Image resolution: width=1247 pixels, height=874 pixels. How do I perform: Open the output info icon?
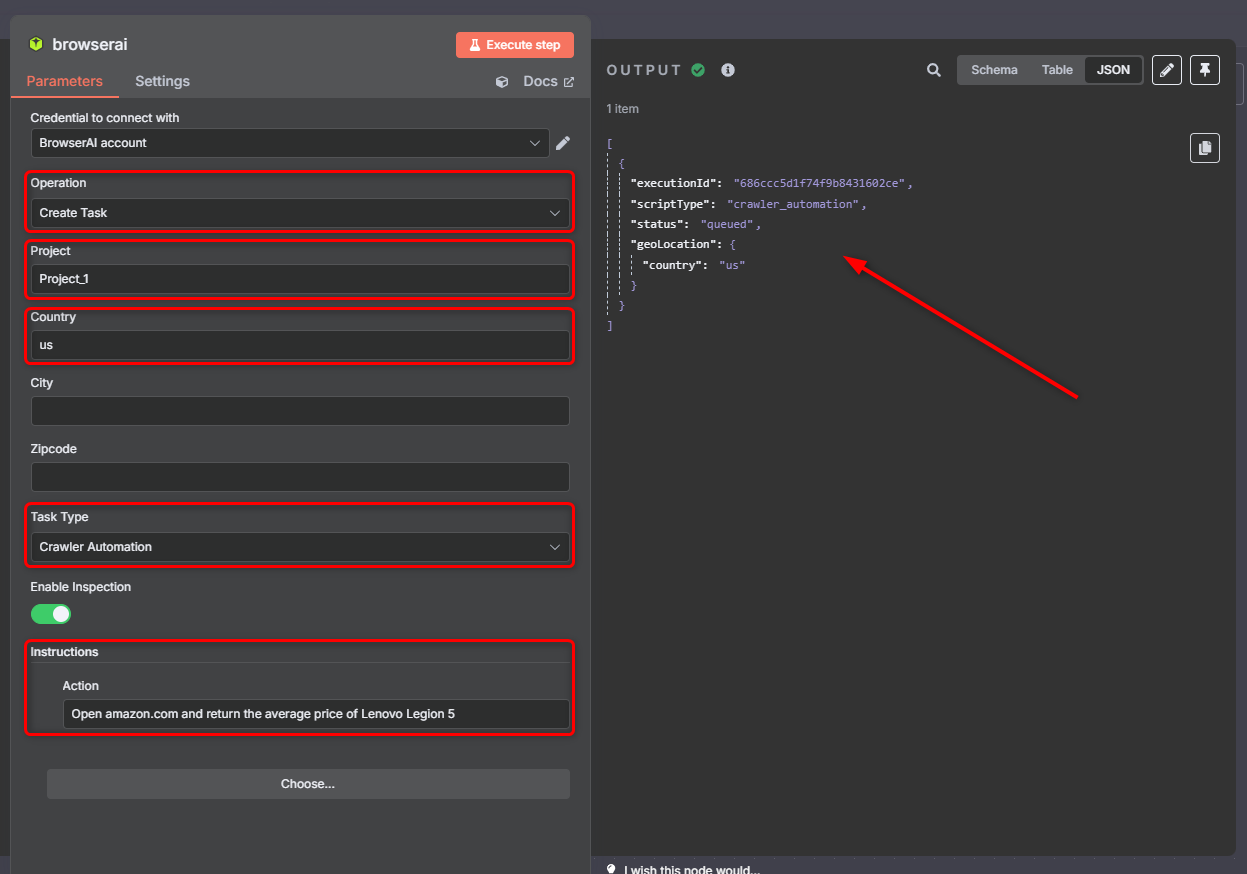point(728,70)
